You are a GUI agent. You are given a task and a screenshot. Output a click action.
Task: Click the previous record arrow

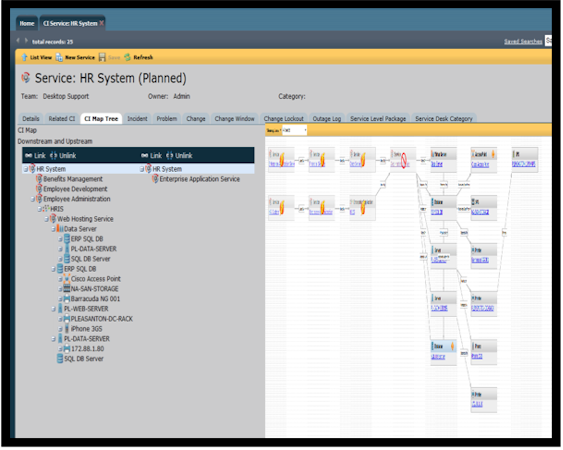click(x=18, y=41)
